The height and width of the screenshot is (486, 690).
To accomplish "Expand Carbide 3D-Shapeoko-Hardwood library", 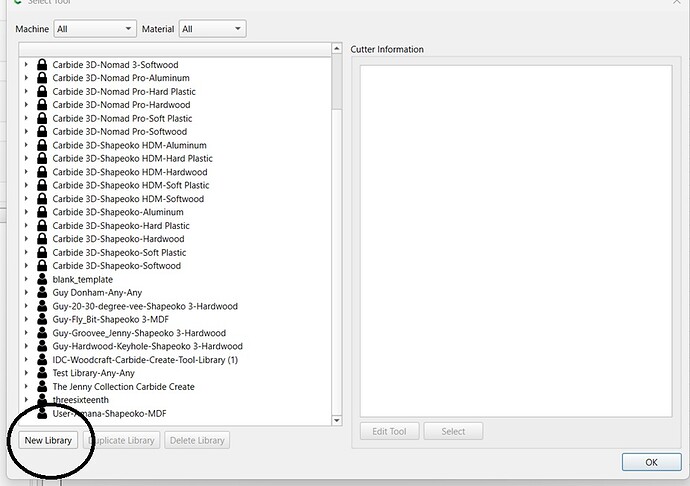I will 26,239.
